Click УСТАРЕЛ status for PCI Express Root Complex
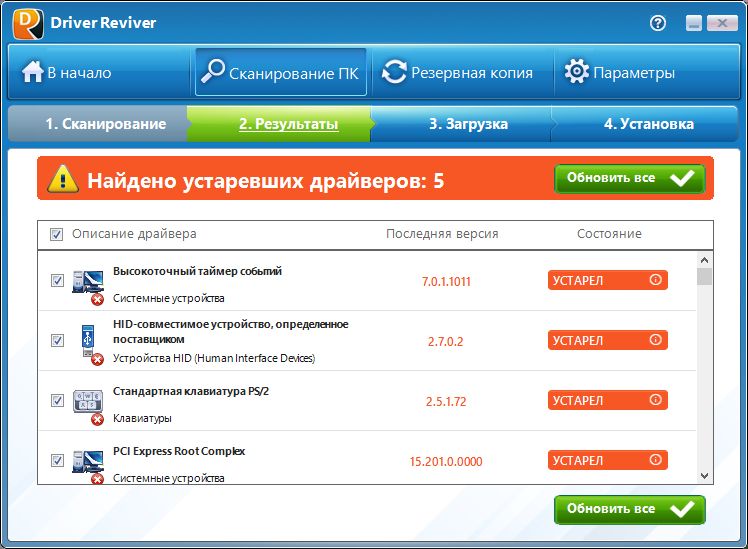This screenshot has height=549, width=748. point(607,461)
